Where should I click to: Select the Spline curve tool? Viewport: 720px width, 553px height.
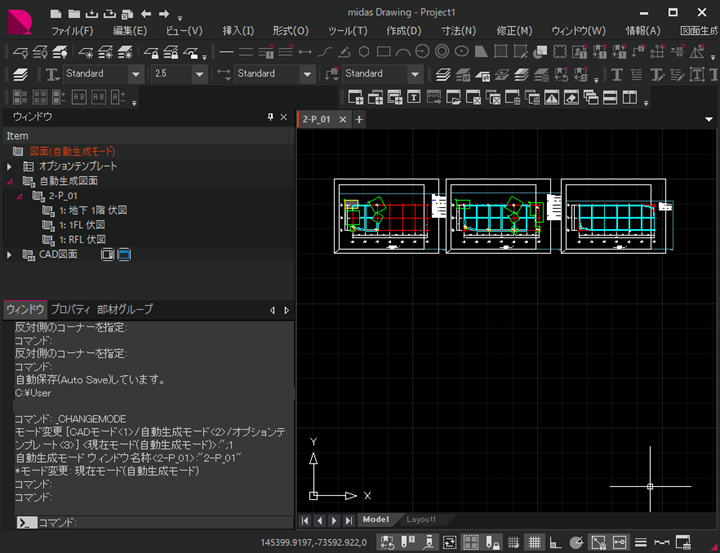click(x=325, y=52)
